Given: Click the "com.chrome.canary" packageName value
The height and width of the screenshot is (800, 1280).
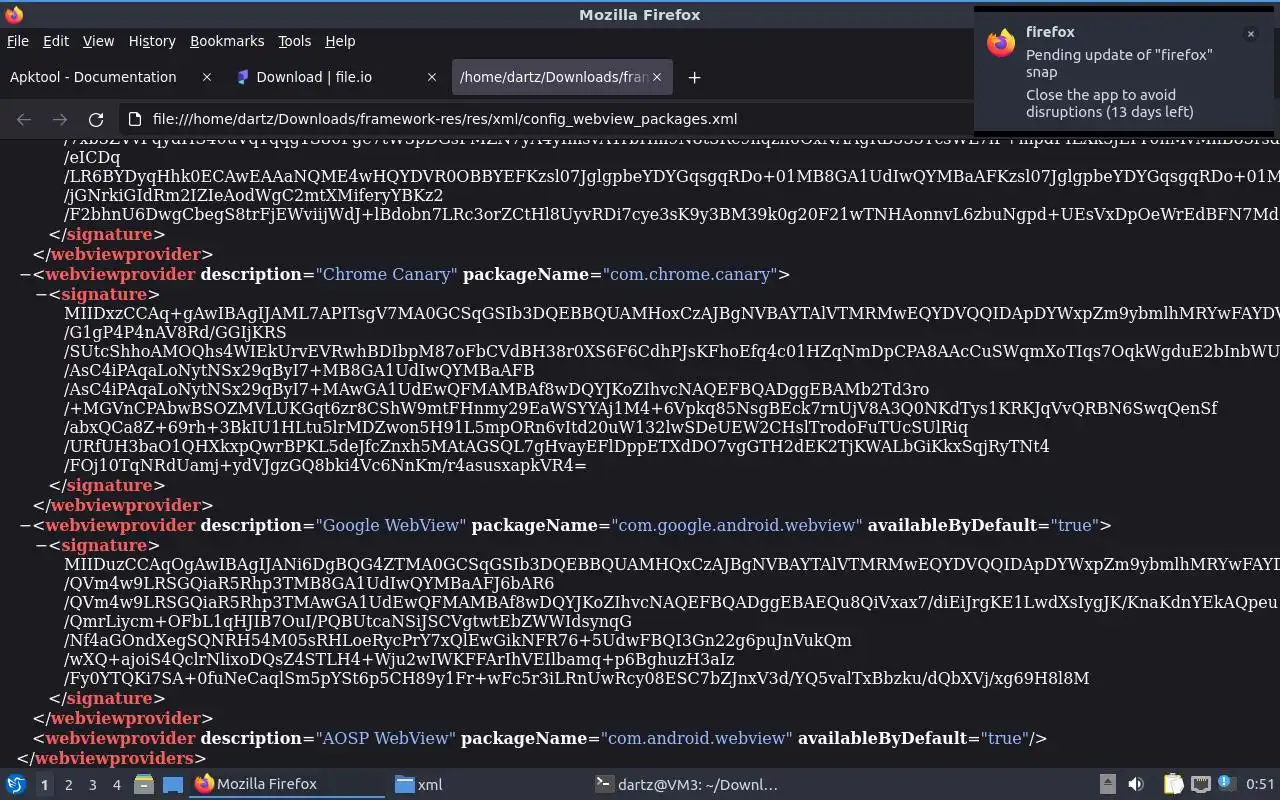Looking at the screenshot, I should point(690,274).
